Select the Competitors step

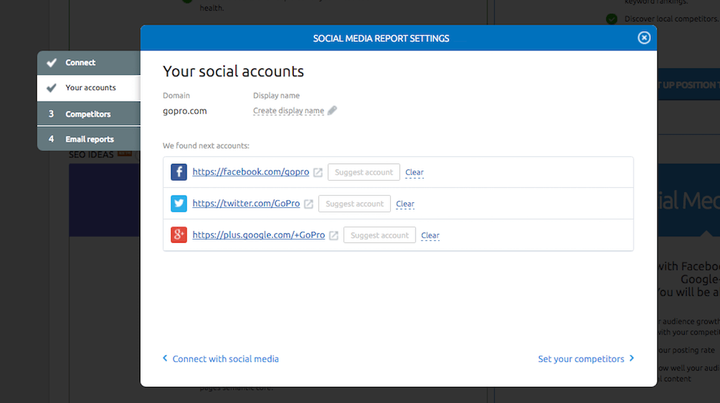pos(89,114)
